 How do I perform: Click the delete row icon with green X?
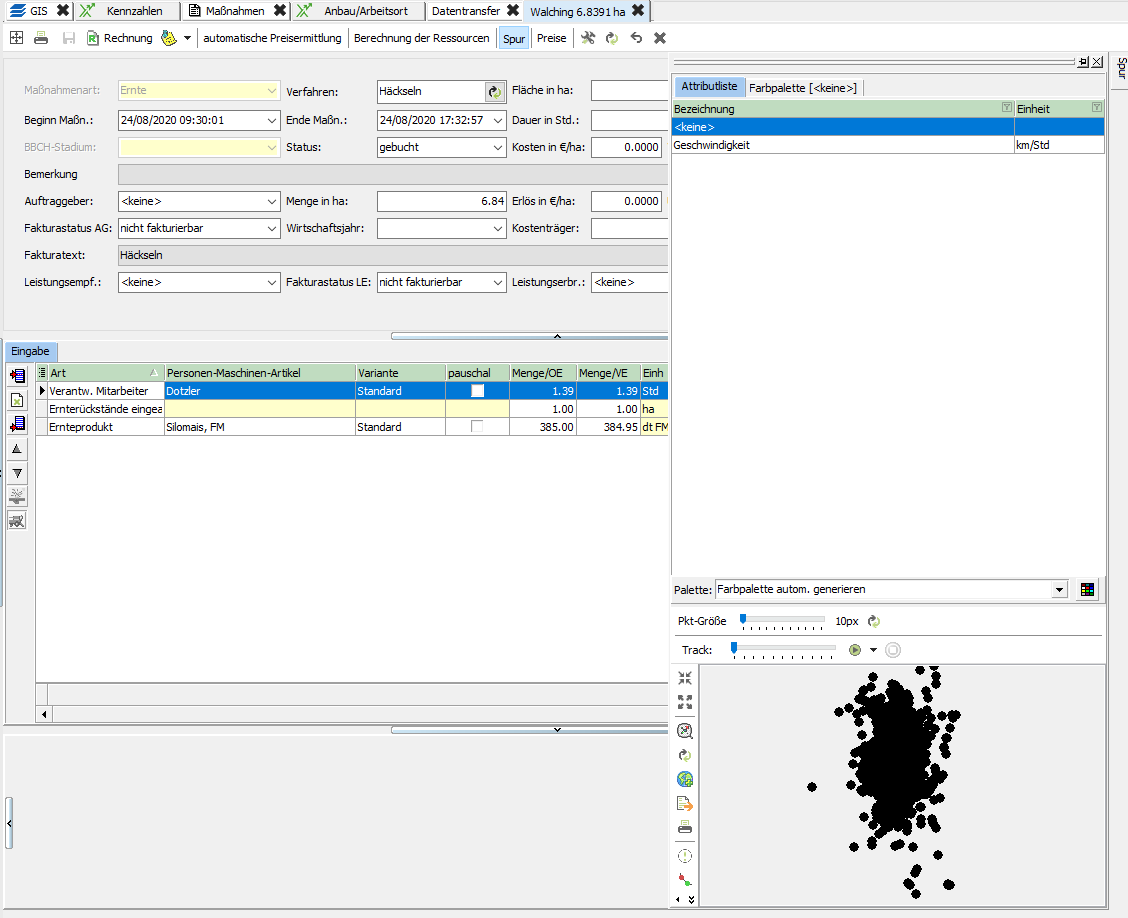(17, 400)
